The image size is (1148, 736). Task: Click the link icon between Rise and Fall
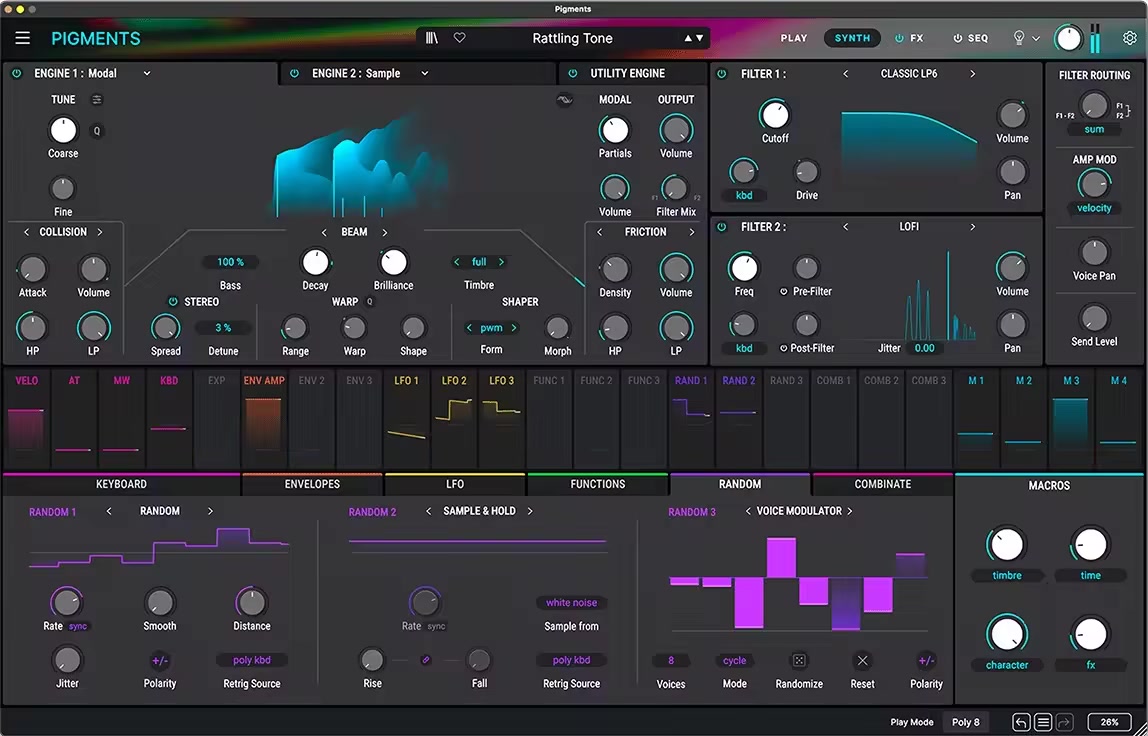426,660
